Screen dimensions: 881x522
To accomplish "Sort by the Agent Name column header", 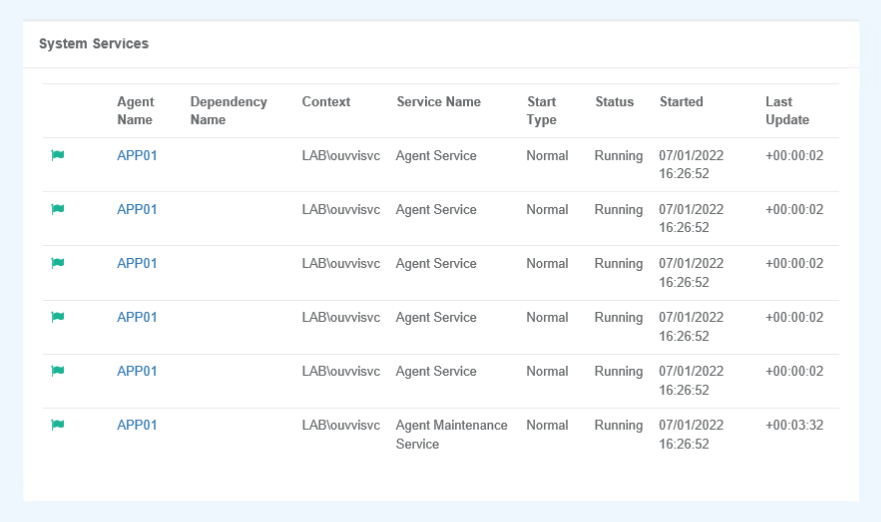I will coord(135,111).
